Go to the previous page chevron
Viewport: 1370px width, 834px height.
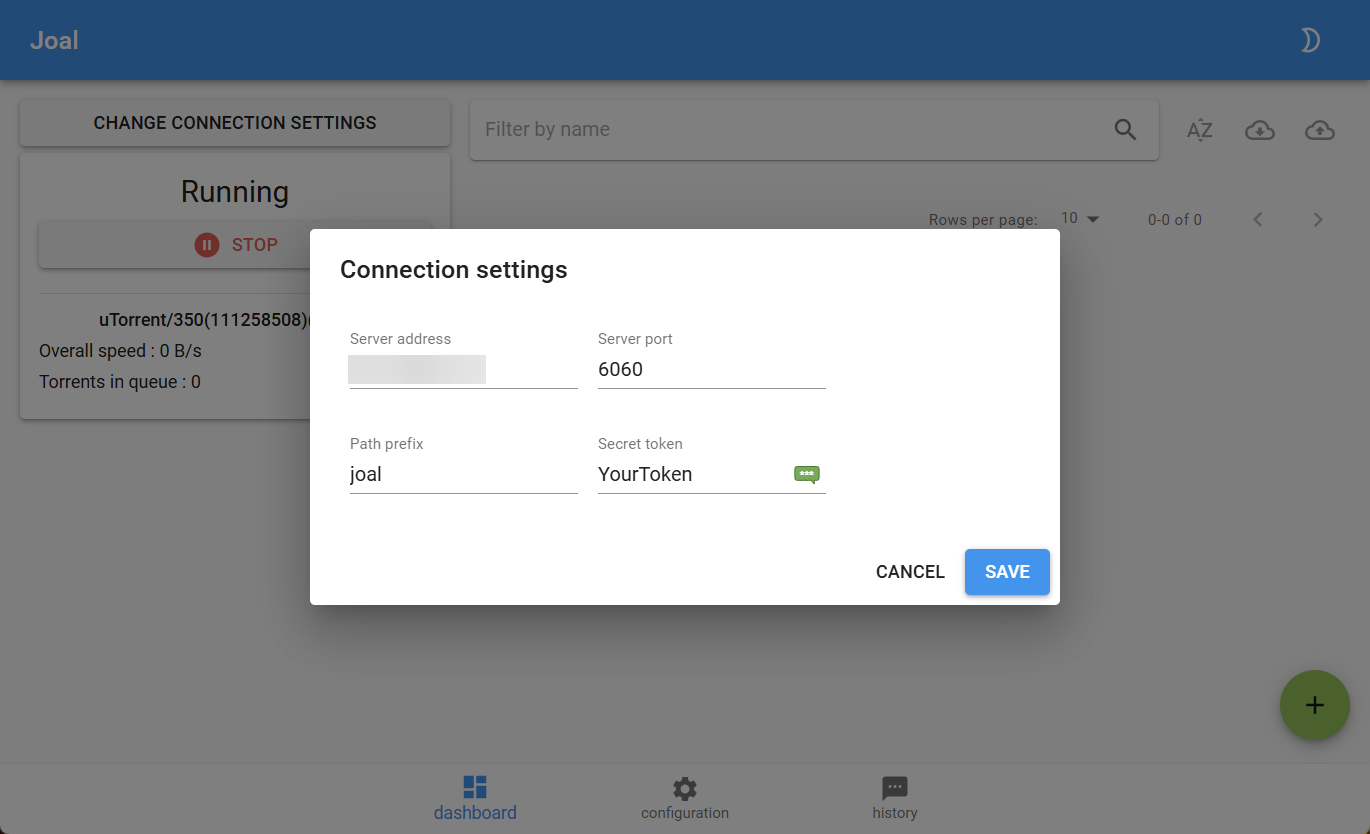tap(1258, 220)
